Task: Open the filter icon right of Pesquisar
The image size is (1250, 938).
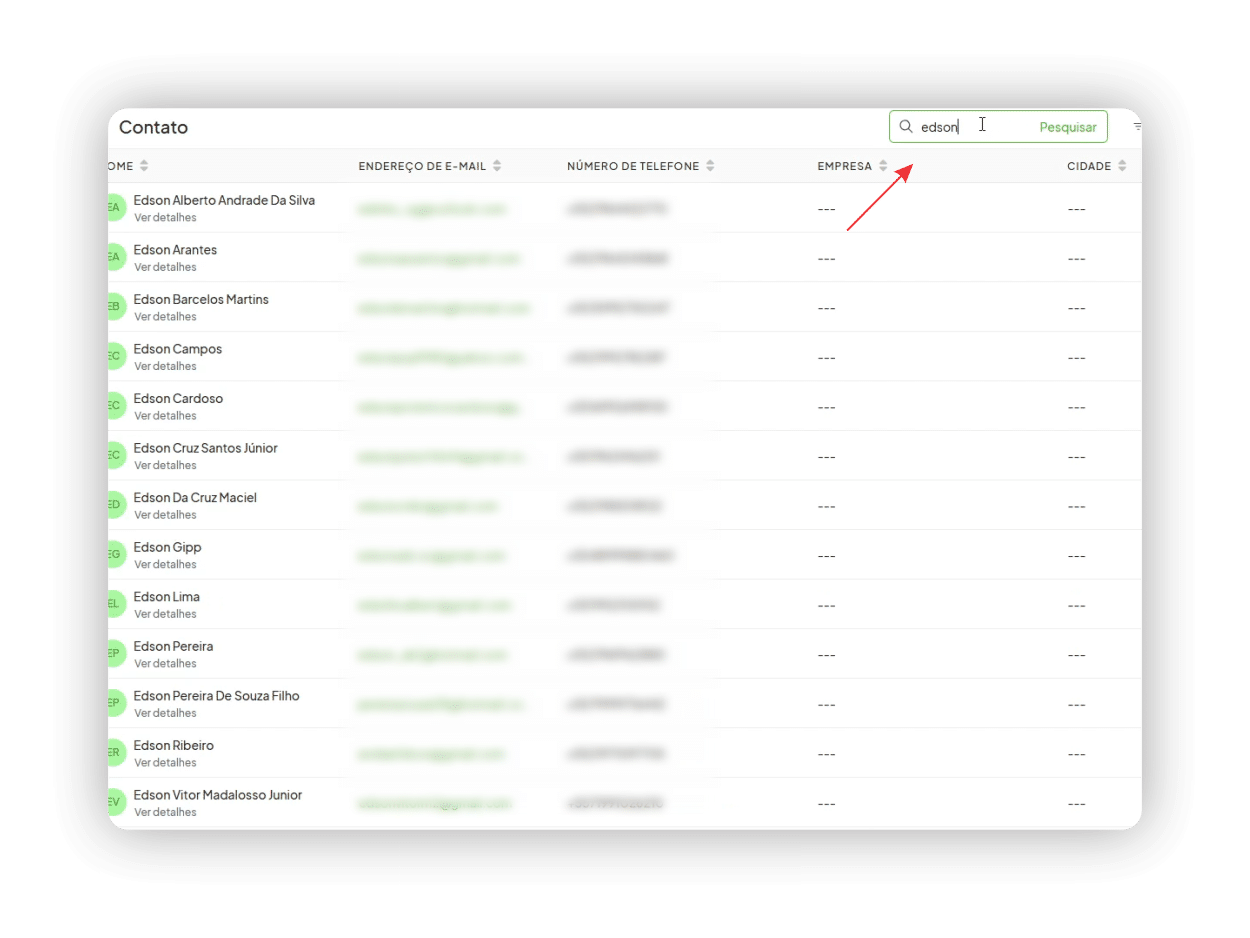Action: (x=1137, y=127)
